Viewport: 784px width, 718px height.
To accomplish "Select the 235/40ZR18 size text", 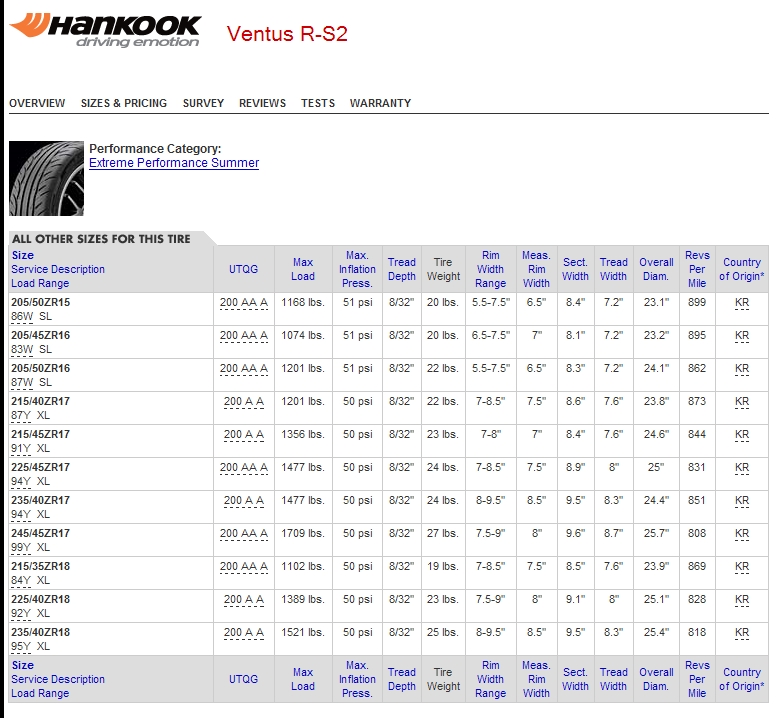I will (x=40, y=632).
